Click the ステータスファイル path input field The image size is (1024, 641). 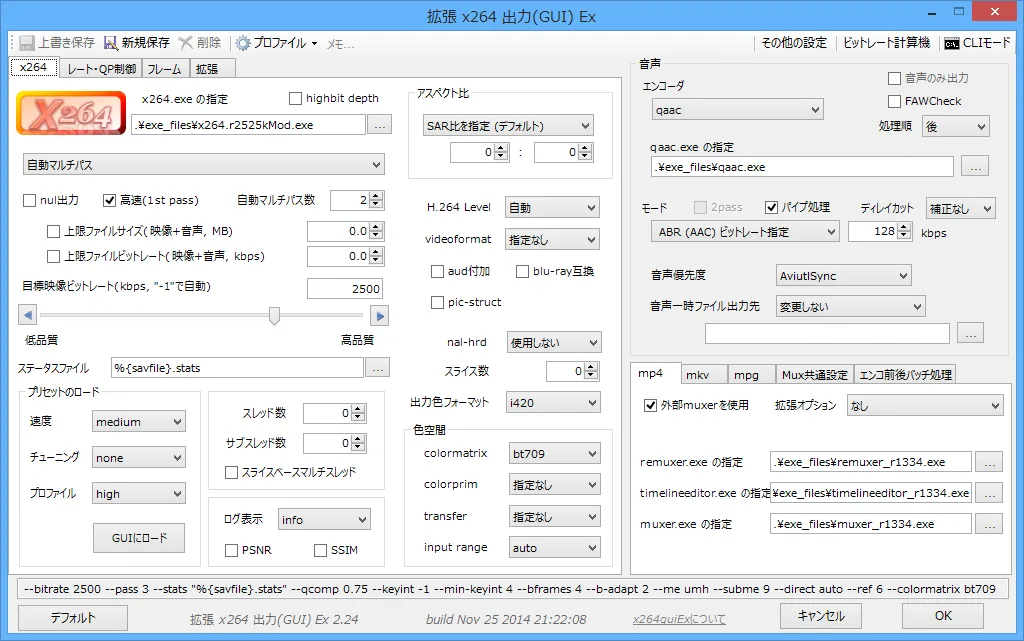[x=240, y=367]
